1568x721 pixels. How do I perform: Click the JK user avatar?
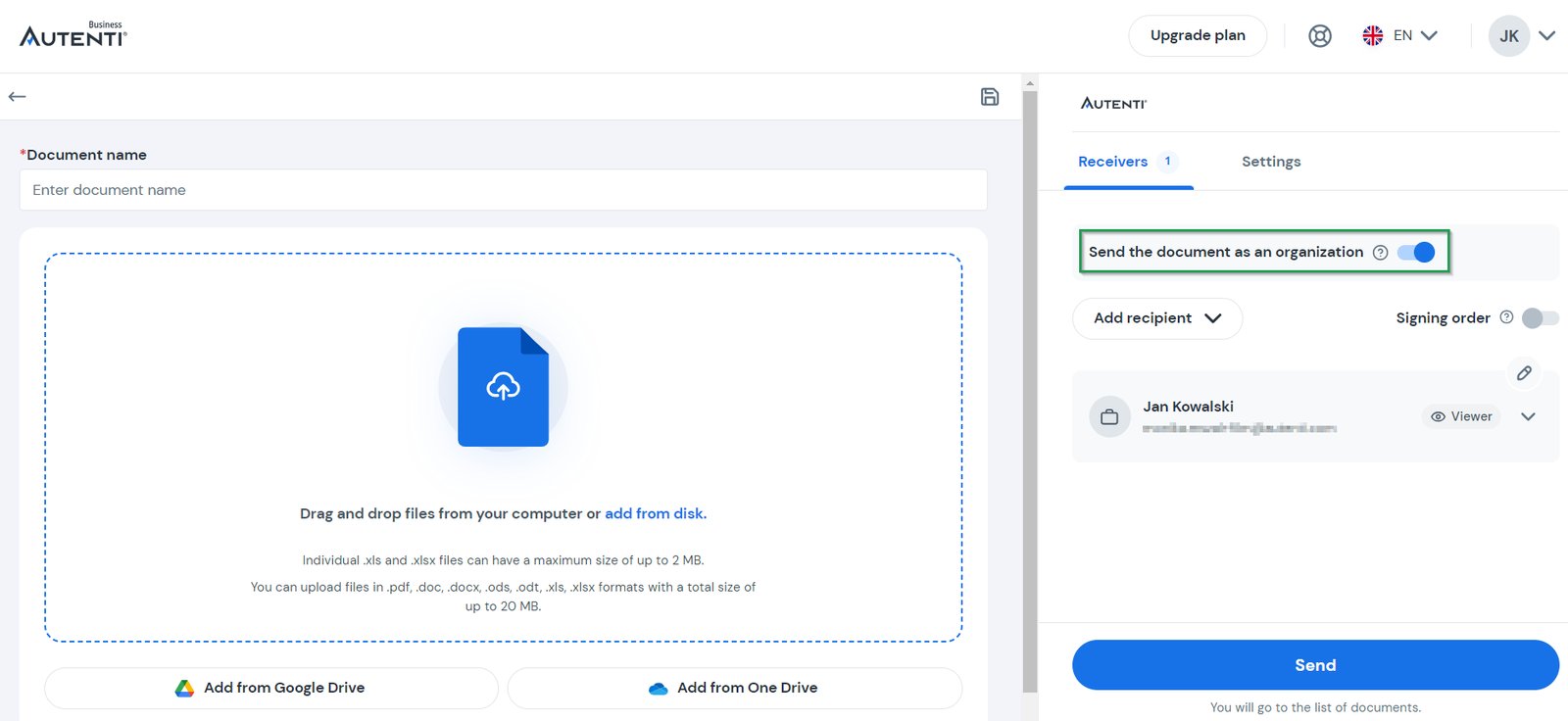coord(1508,36)
